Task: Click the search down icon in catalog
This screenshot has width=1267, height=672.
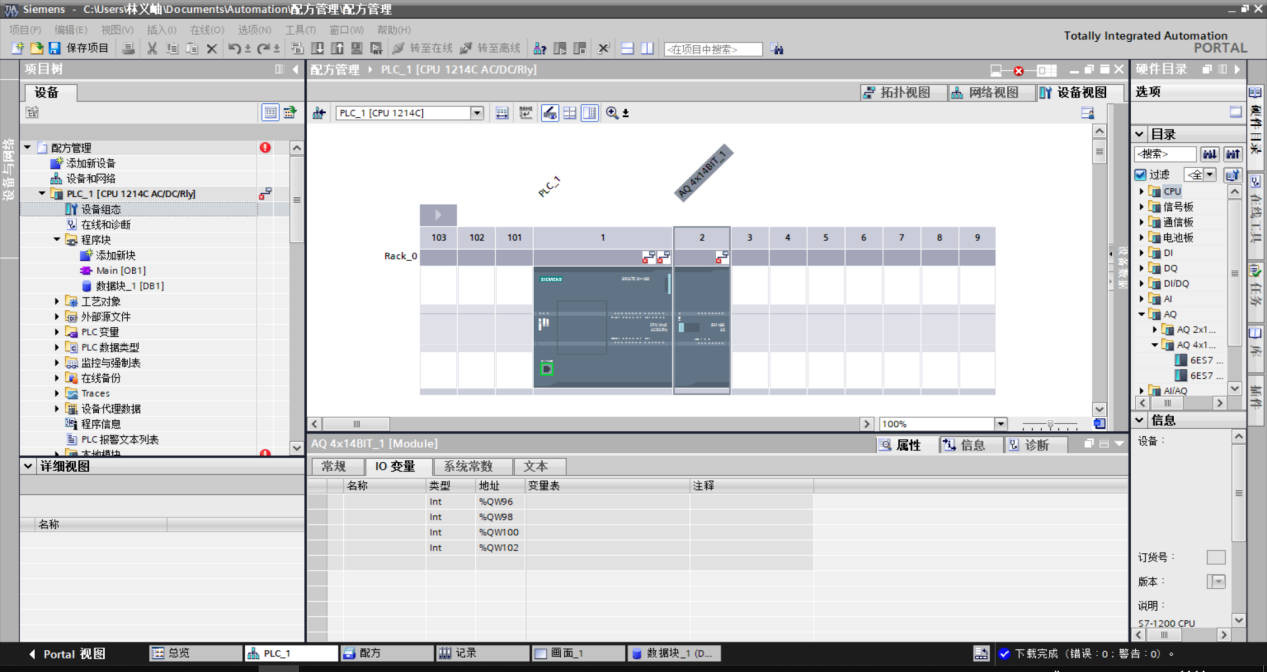Action: [1210, 154]
